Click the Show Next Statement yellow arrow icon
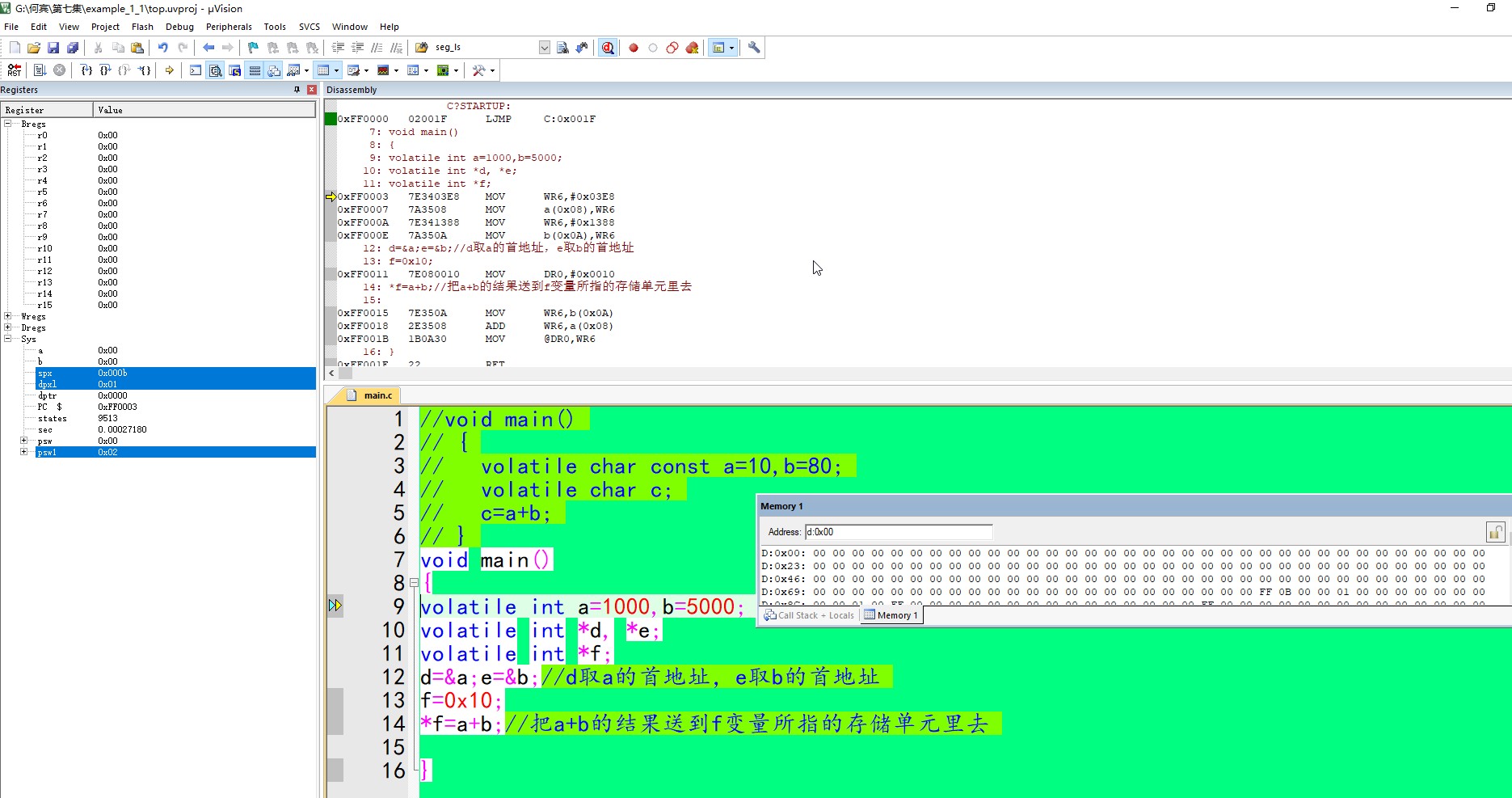This screenshot has height=798, width=1512. point(170,70)
